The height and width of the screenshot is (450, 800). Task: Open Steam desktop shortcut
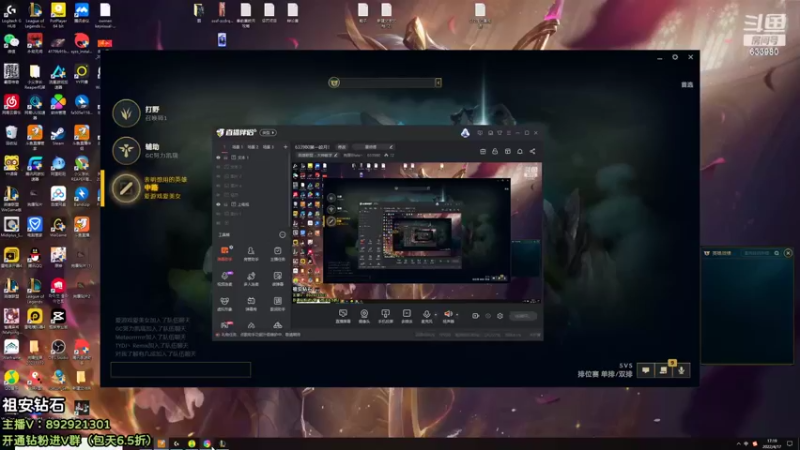click(x=58, y=136)
